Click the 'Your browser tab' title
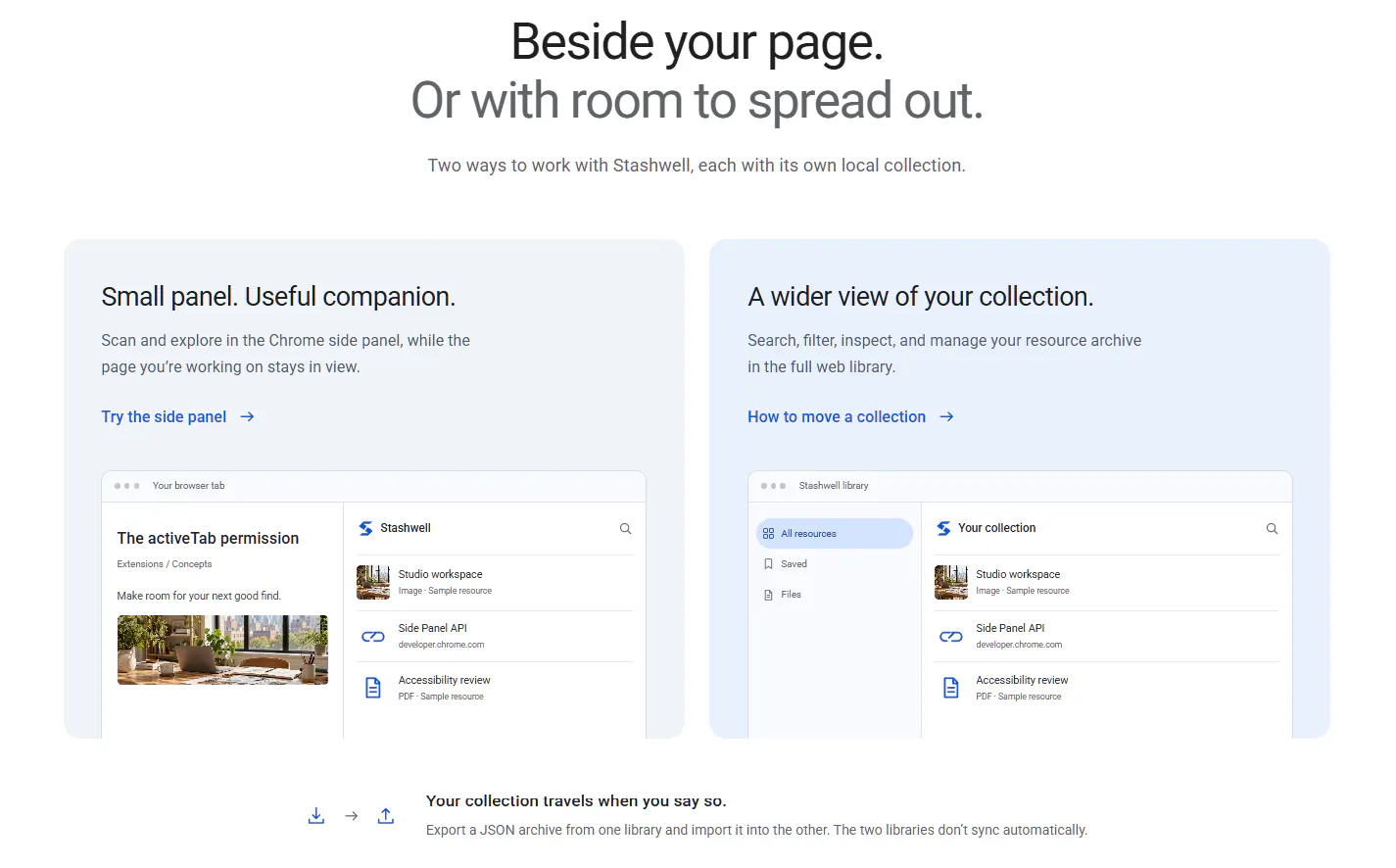 (x=188, y=486)
